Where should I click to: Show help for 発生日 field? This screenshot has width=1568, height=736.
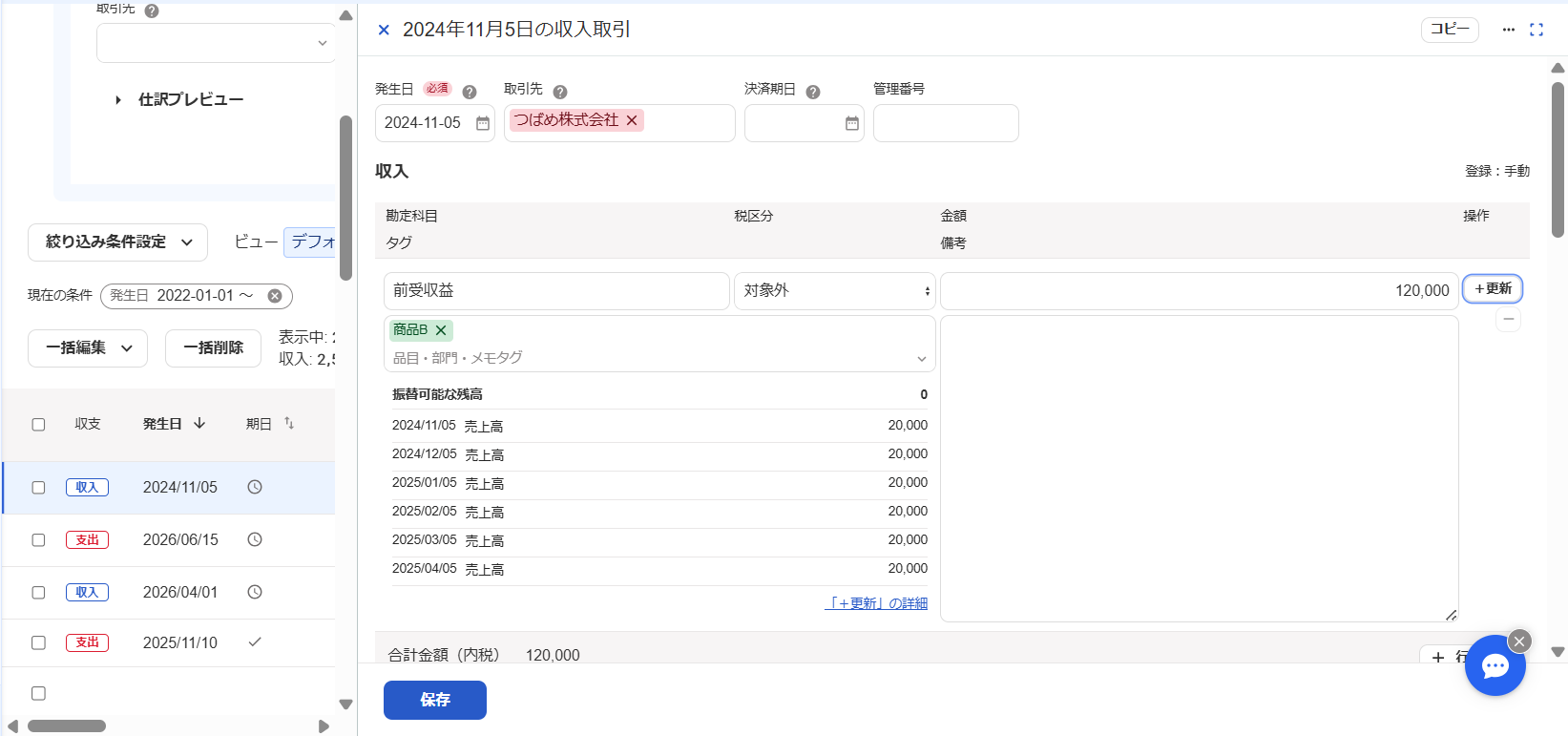pyautogui.click(x=470, y=92)
